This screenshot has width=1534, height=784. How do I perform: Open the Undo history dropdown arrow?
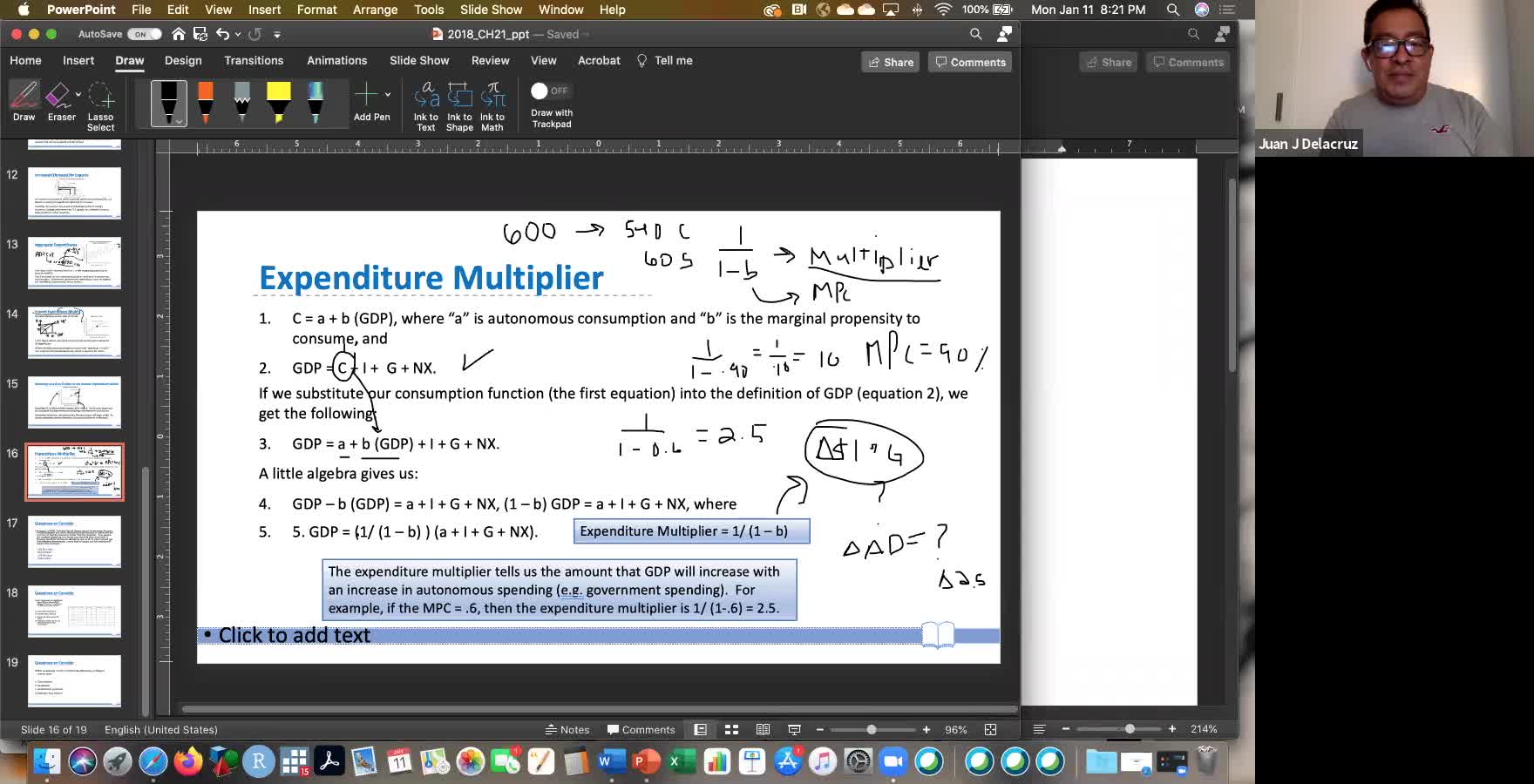(237, 34)
